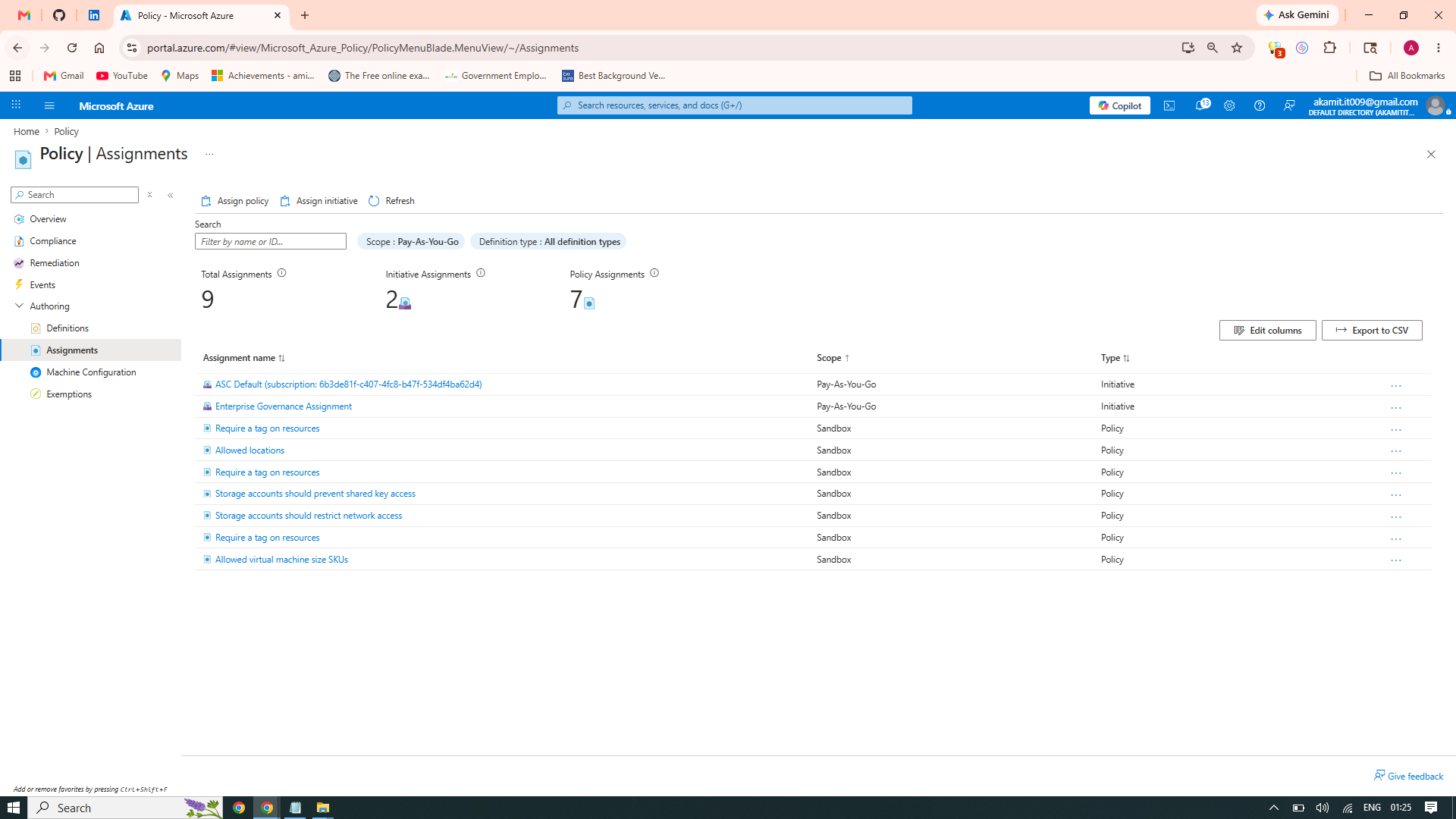
Task: Show Policy Assignments info icon
Action: 654,273
